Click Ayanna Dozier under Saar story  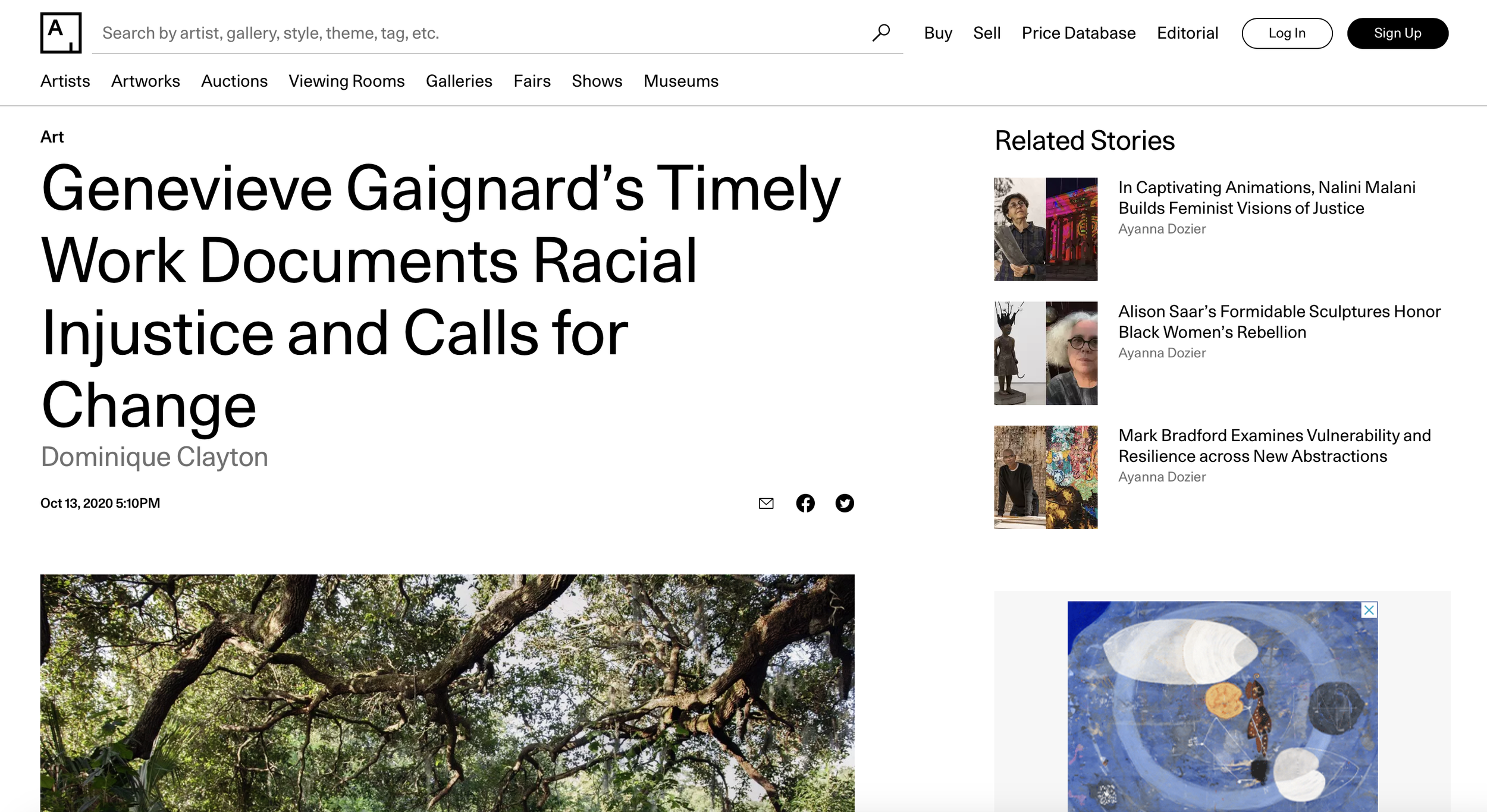click(1162, 353)
